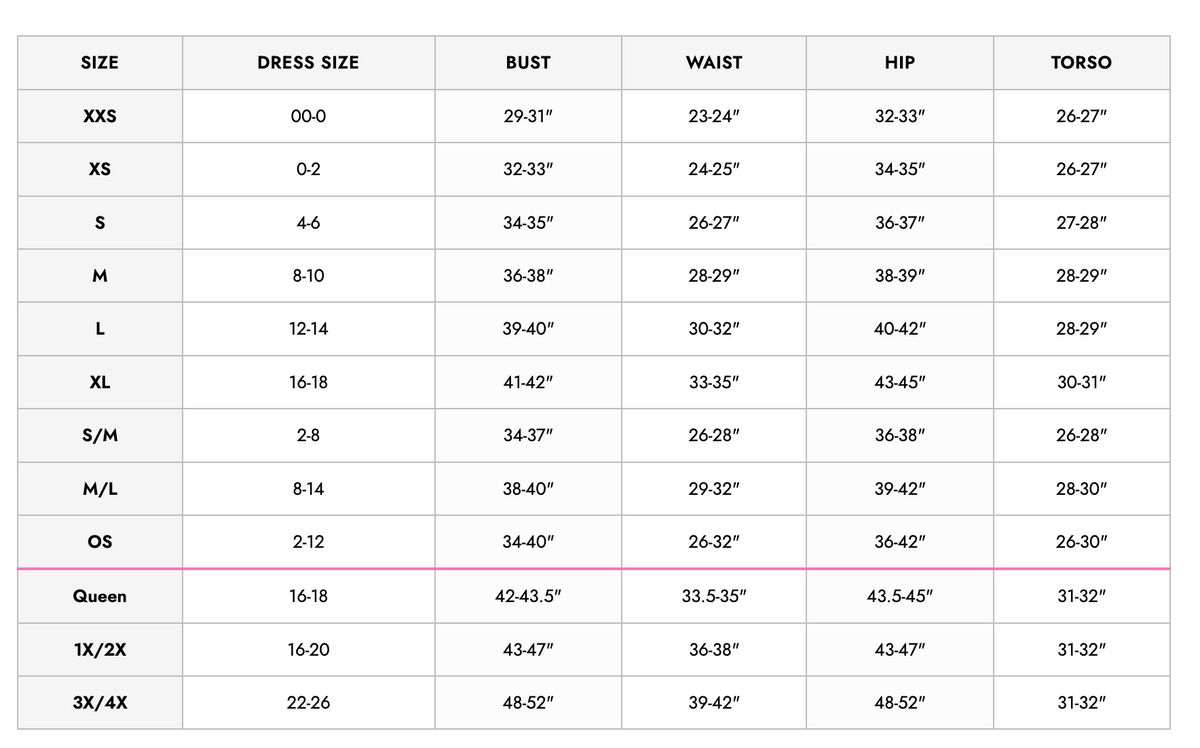Click the SIZE column header
This screenshot has height=748, width=1200.
tap(100, 62)
